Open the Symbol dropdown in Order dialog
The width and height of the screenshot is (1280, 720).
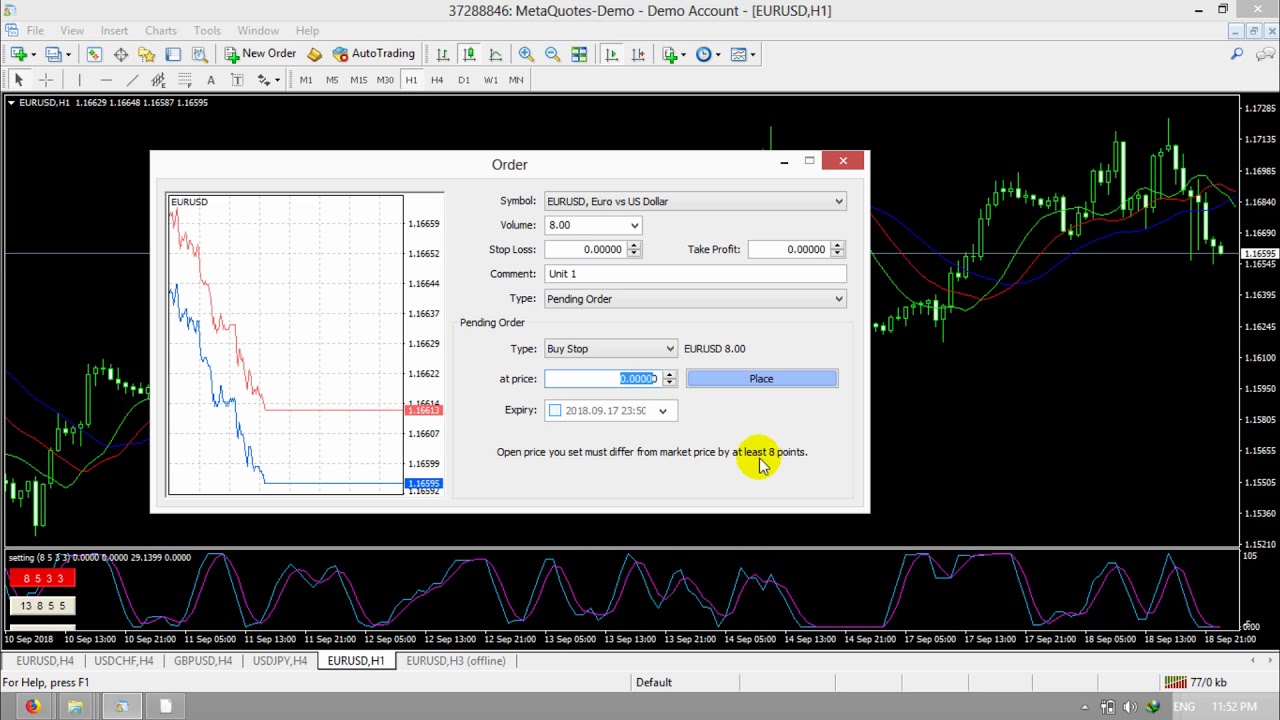point(838,201)
